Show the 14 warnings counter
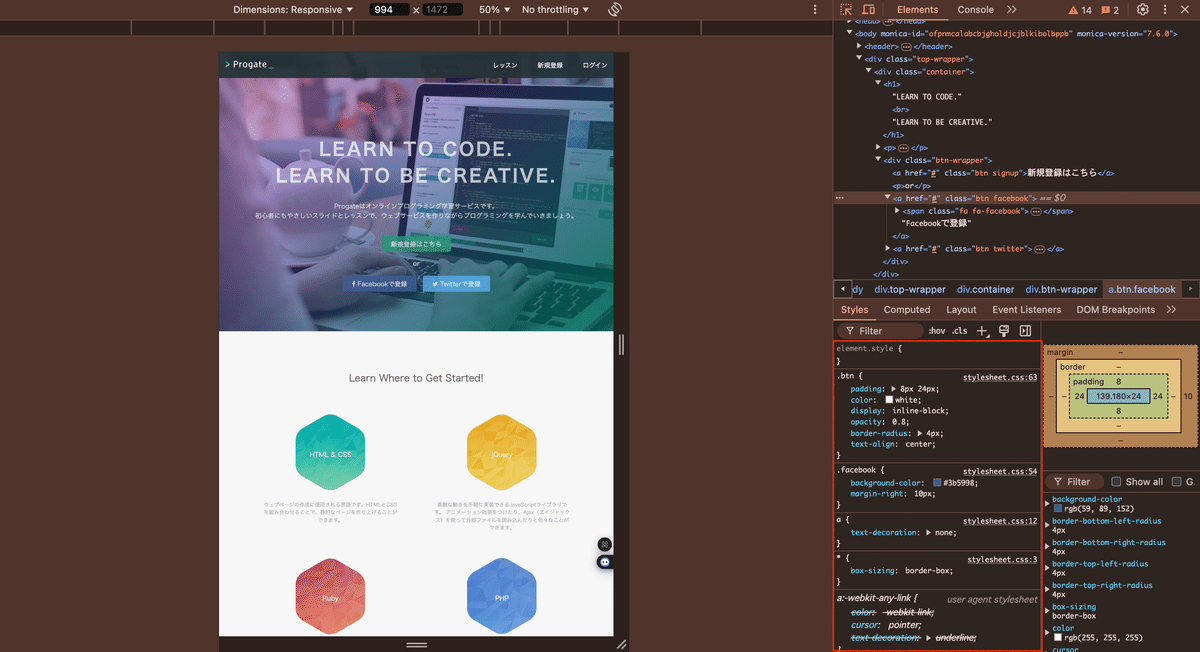The width and height of the screenshot is (1200, 652). (x=1080, y=10)
